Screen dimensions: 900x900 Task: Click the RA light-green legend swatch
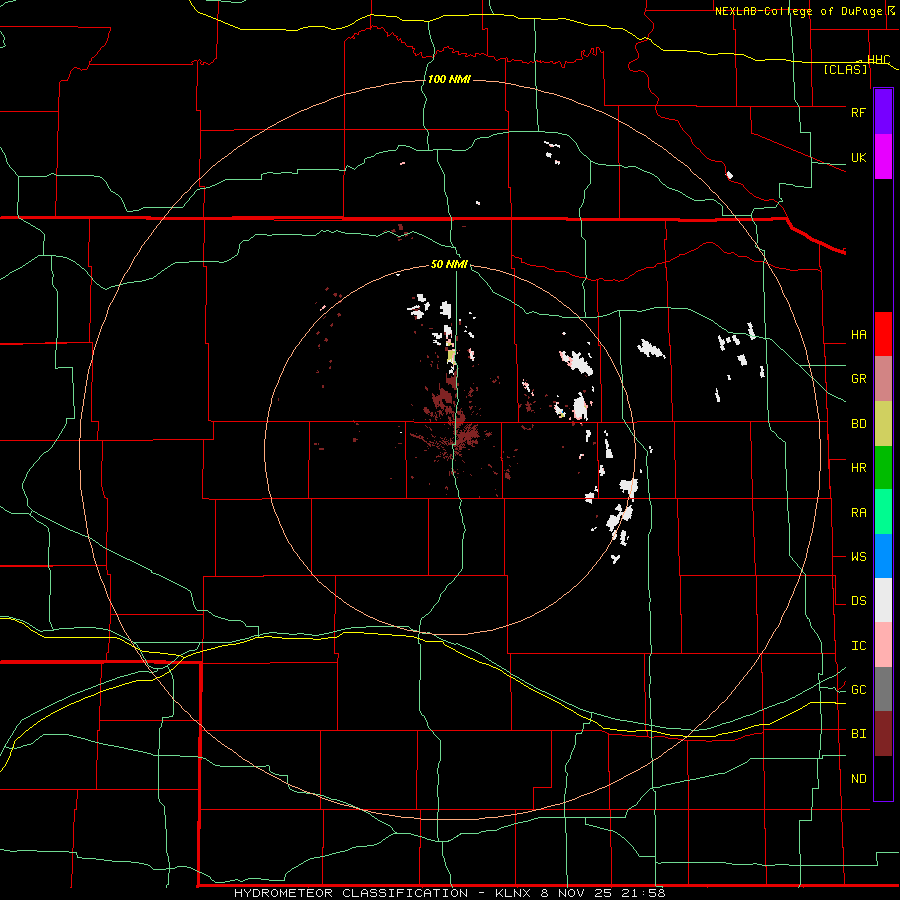tap(883, 512)
